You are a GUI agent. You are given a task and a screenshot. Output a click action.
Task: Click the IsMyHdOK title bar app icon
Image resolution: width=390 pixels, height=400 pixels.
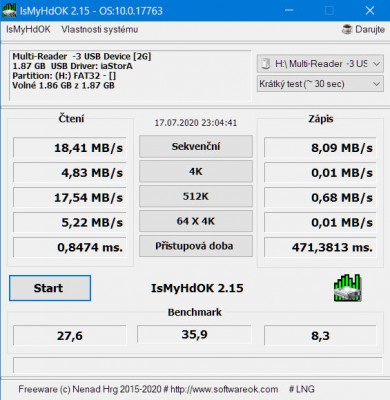9,10
